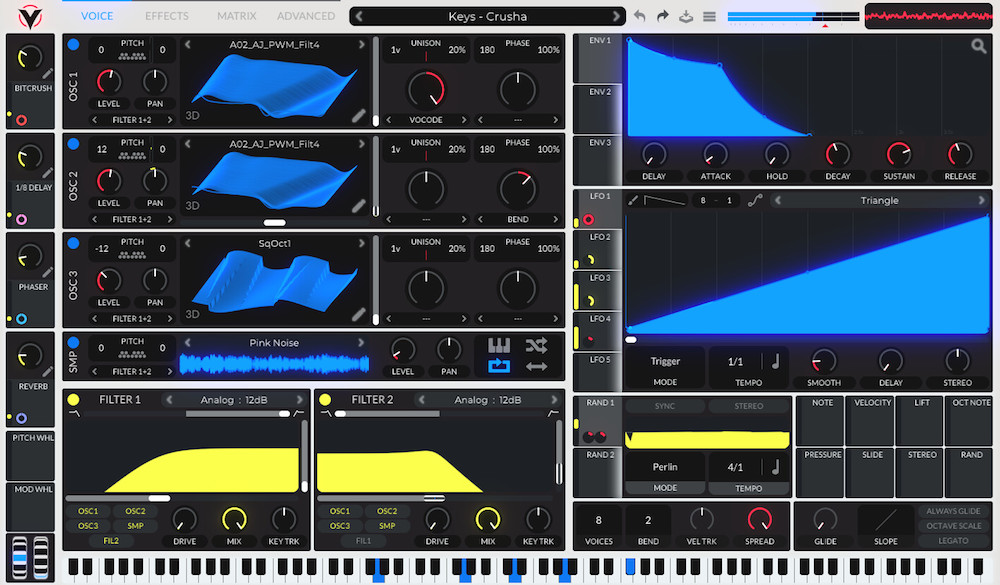Next filter type arrow in FILTER 1
The image size is (1000, 585).
pyautogui.click(x=300, y=400)
